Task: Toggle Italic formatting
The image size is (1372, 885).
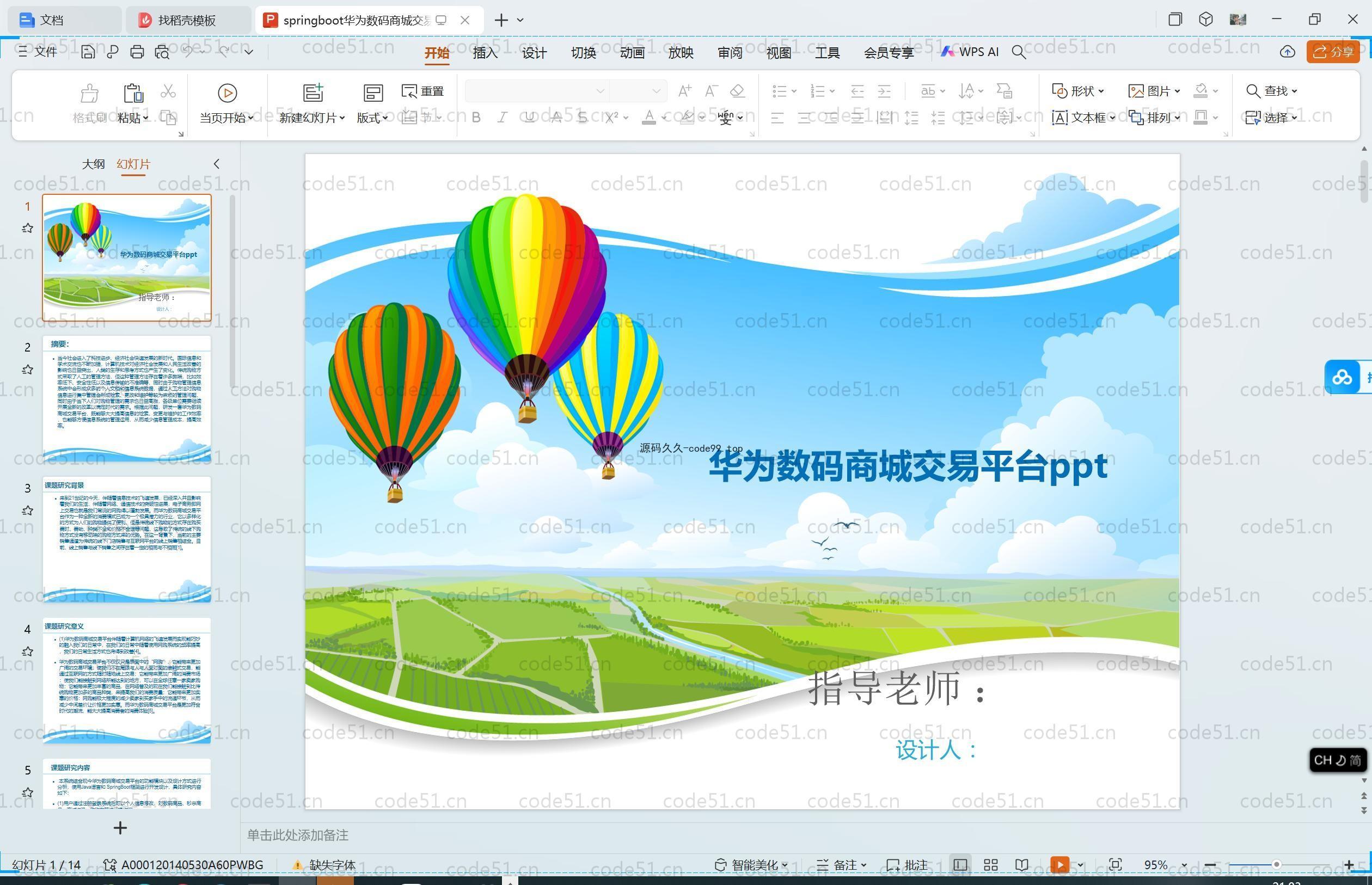Action: pyautogui.click(x=503, y=118)
